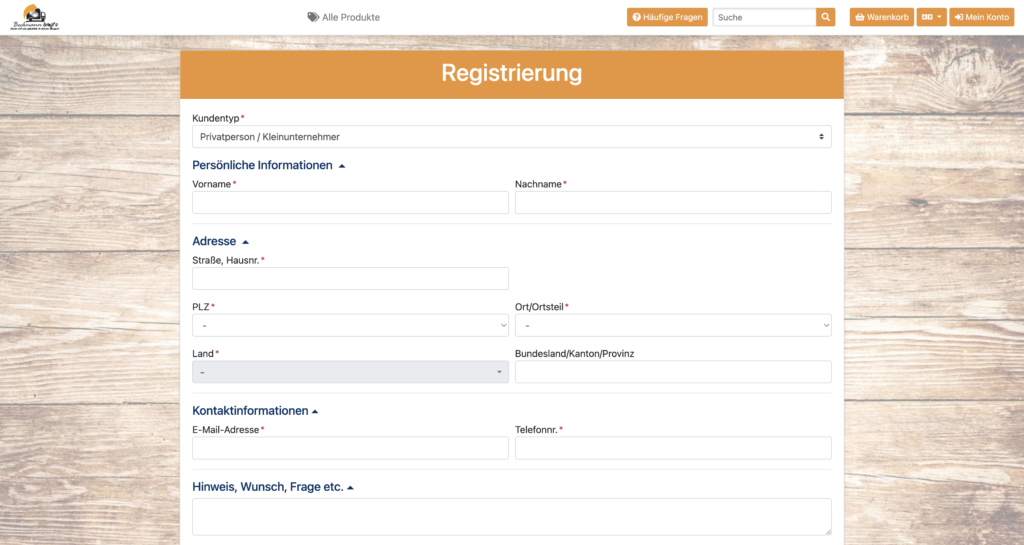Open the language flag selector

(x=931, y=17)
